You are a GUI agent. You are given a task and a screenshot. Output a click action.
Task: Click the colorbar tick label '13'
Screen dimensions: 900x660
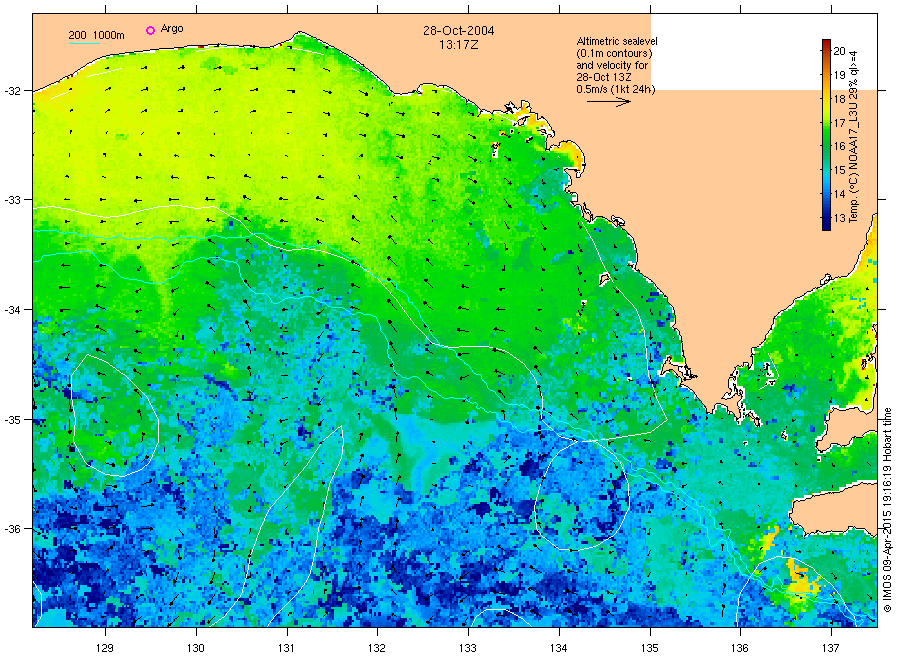click(x=839, y=218)
